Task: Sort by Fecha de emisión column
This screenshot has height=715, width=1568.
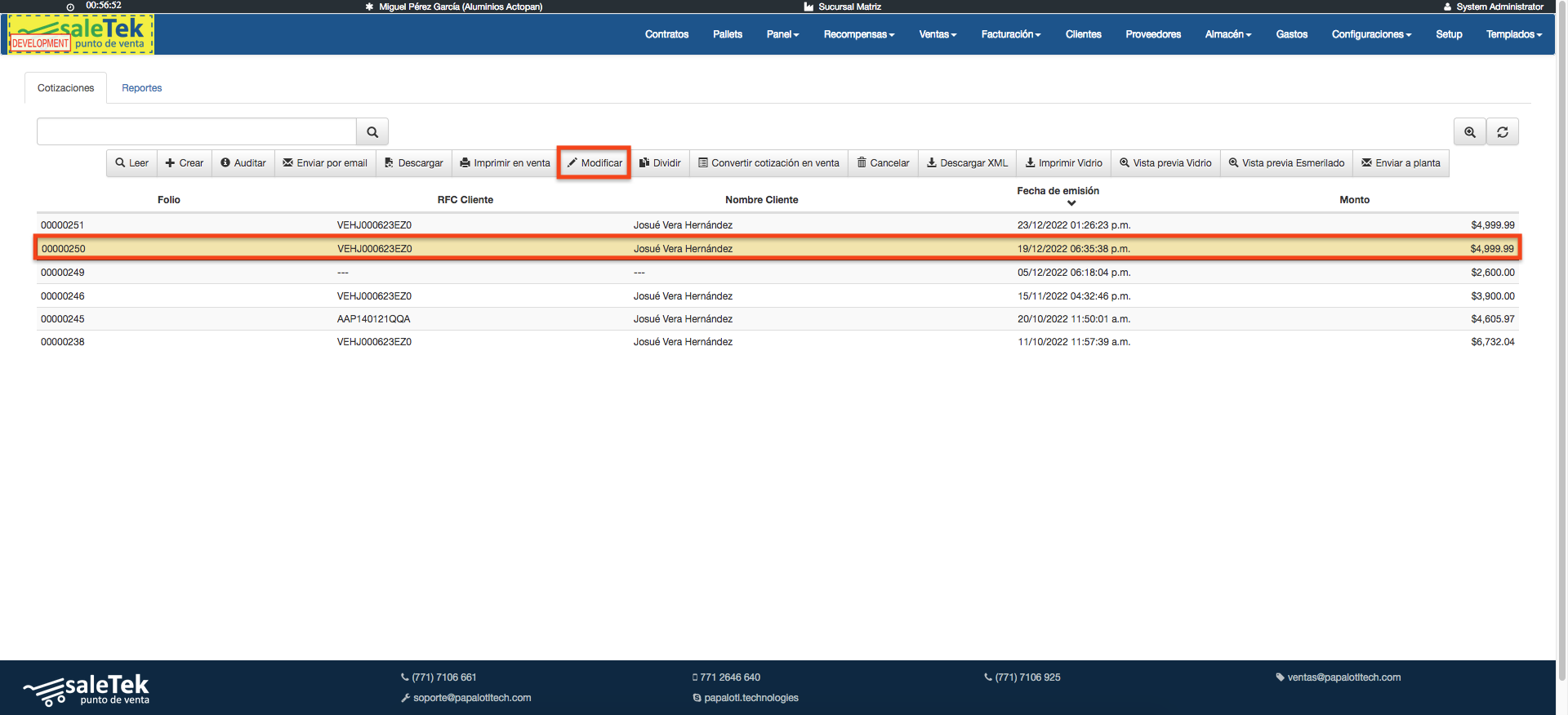Action: pos(1058,191)
